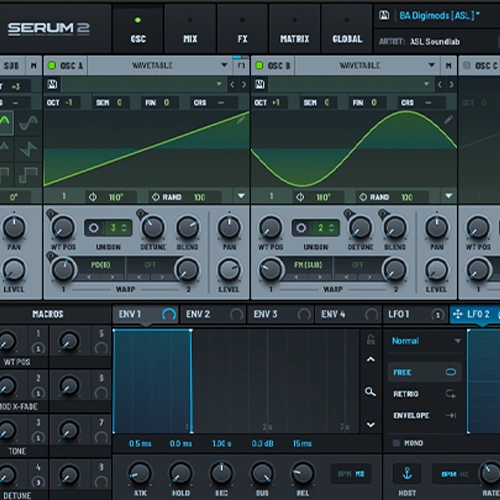500x500 pixels.
Task: Click OSC B WT POS knob
Action: pos(270,227)
